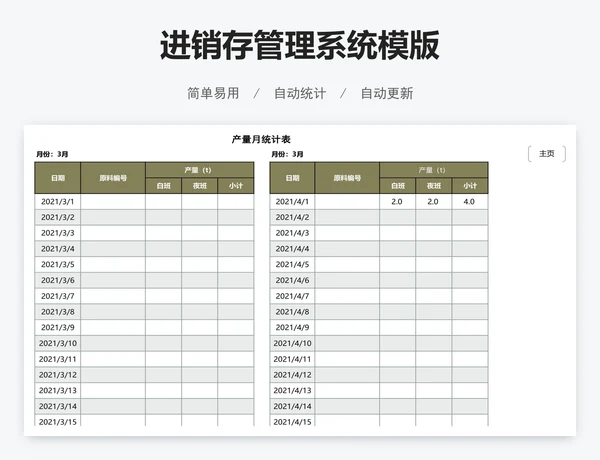Select right table cell 2021/4/6
Viewport: 600px width, 460px height.
pos(292,280)
